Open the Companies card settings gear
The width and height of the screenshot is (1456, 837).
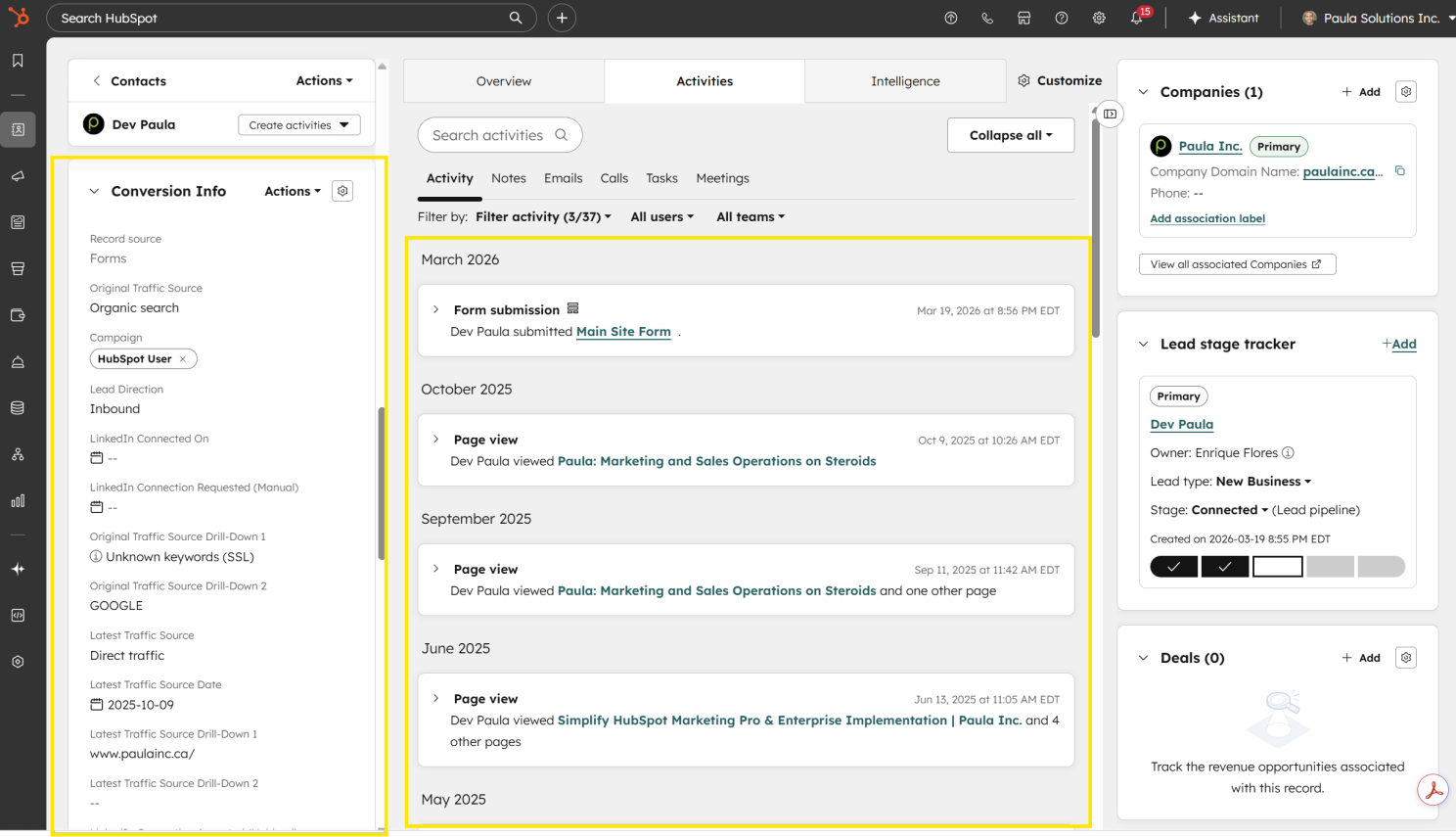click(x=1406, y=92)
